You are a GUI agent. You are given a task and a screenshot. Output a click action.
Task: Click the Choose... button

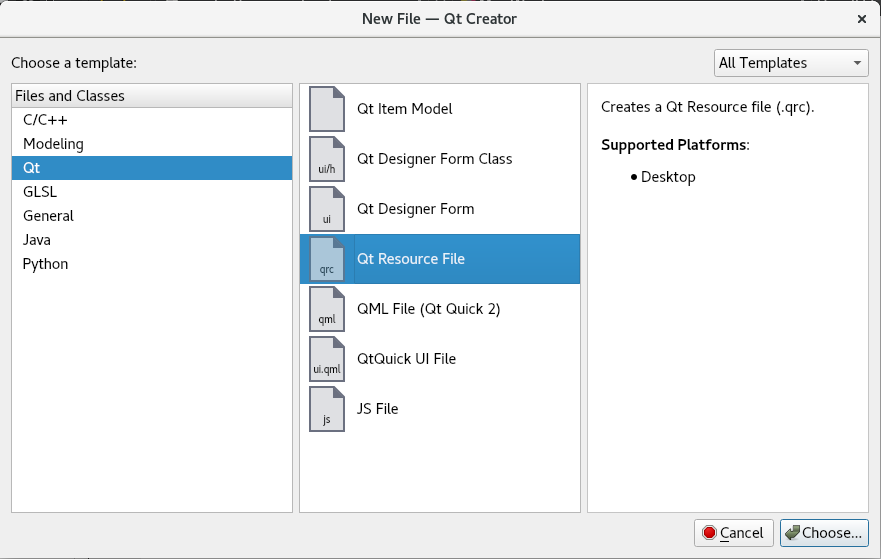824,533
